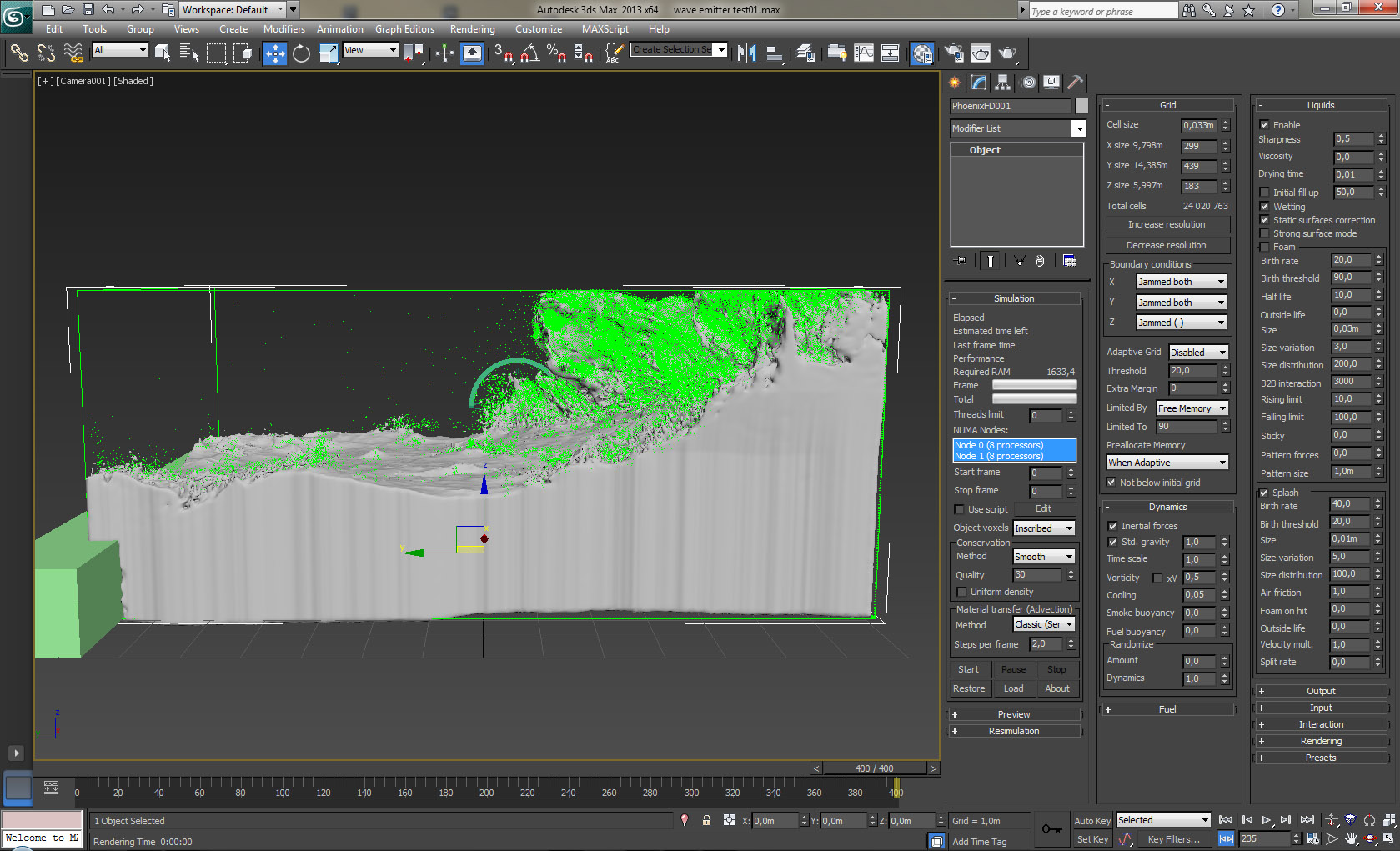Image resolution: width=1400 pixels, height=851 pixels.
Task: Click the simulation Restore button
Action: (969, 688)
